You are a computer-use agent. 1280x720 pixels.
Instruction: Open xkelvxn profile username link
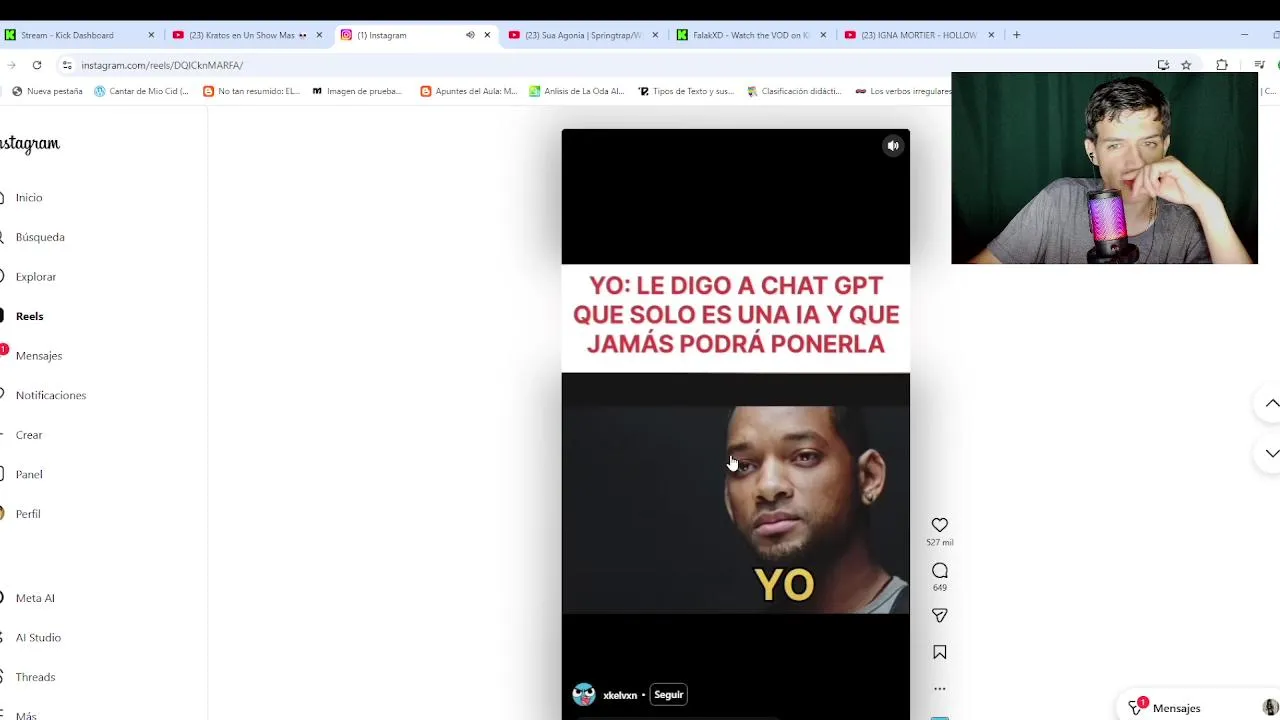(x=620, y=695)
